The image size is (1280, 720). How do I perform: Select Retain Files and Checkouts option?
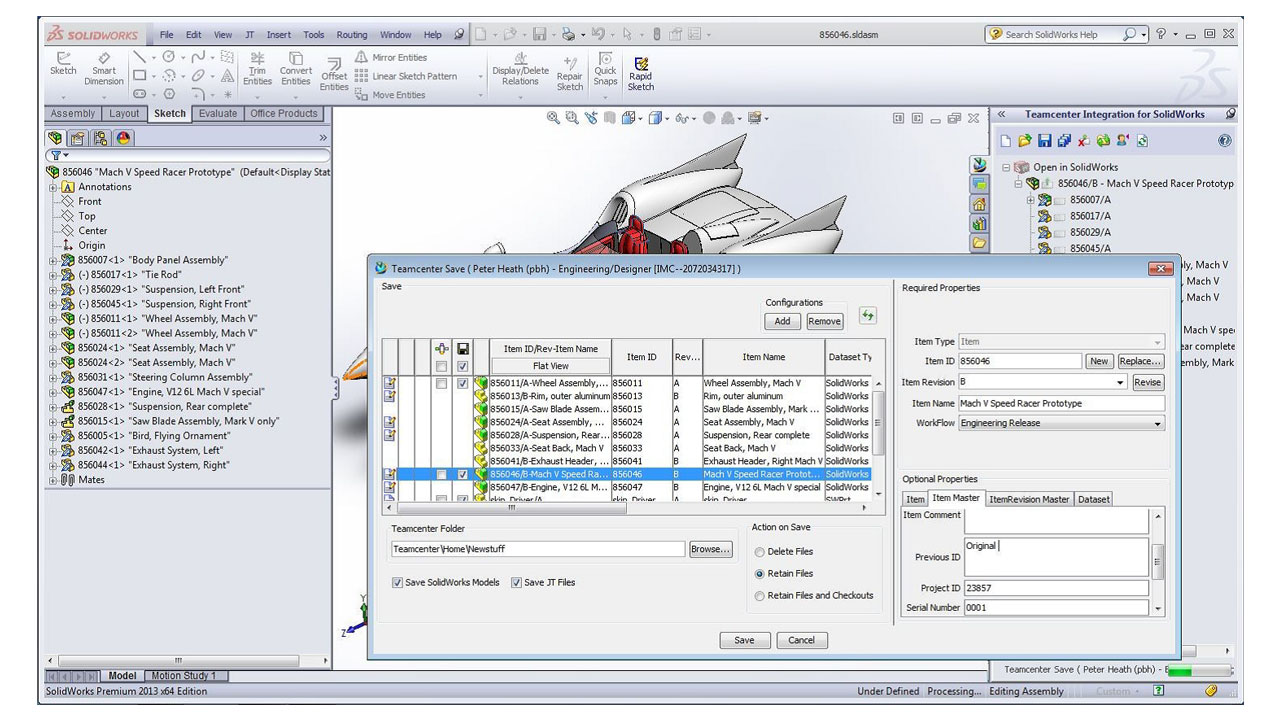point(760,595)
